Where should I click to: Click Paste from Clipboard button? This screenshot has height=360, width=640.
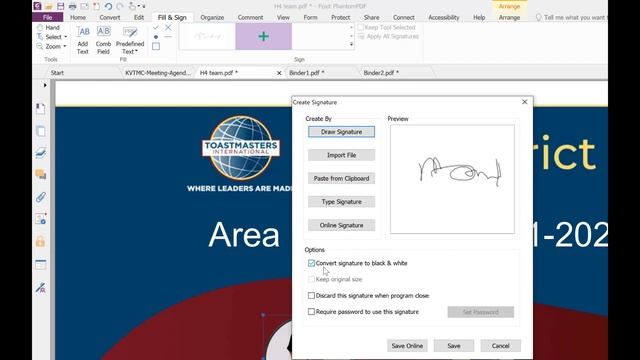coord(341,178)
